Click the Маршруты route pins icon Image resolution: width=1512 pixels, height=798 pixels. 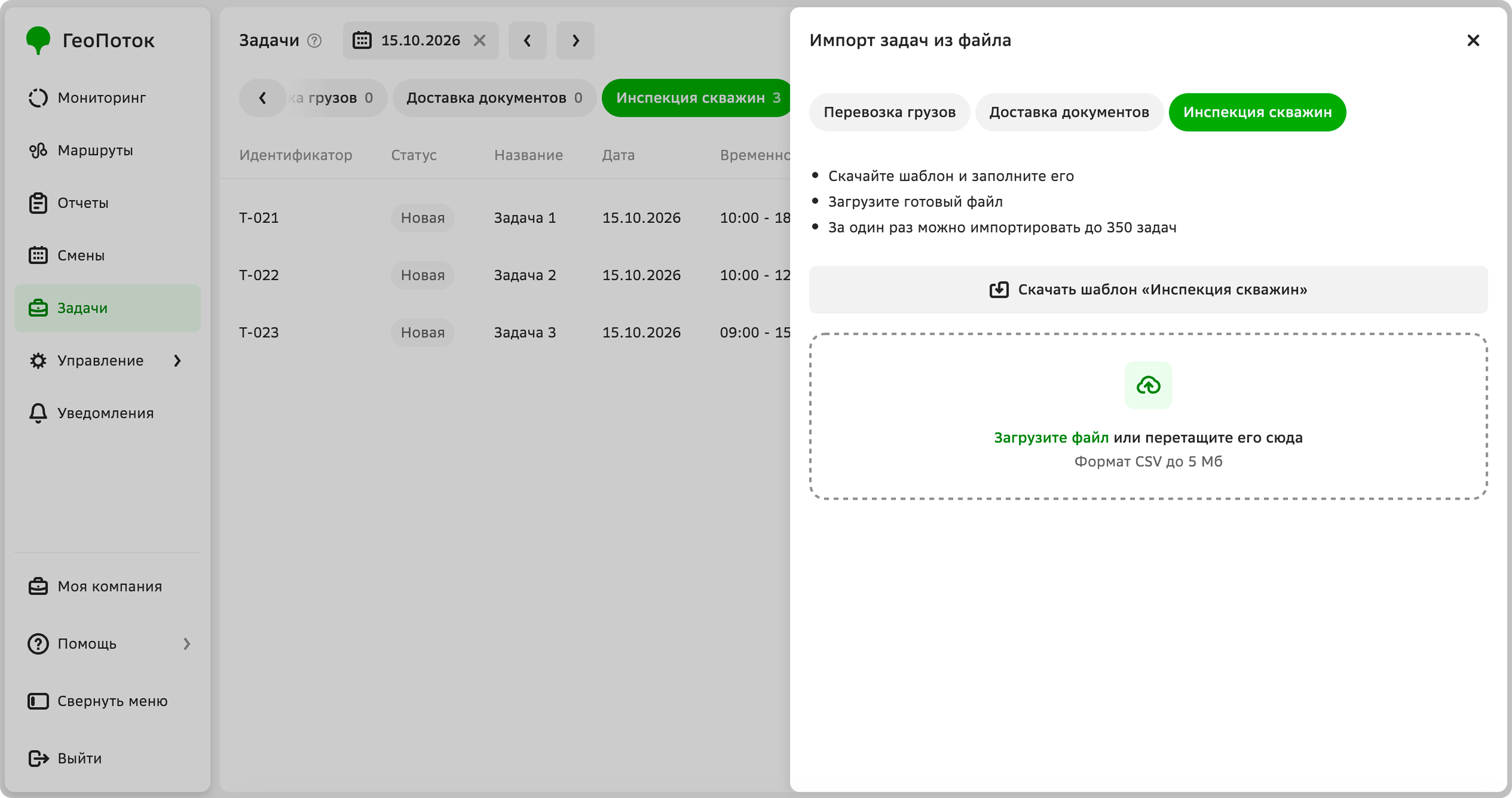(x=38, y=150)
